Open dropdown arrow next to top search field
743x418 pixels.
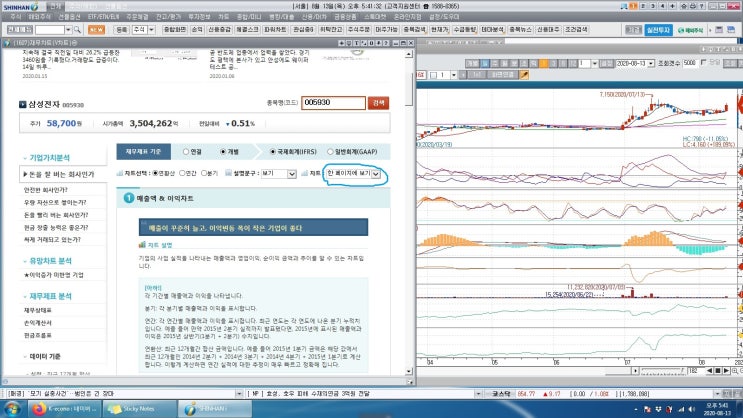tap(68, 30)
